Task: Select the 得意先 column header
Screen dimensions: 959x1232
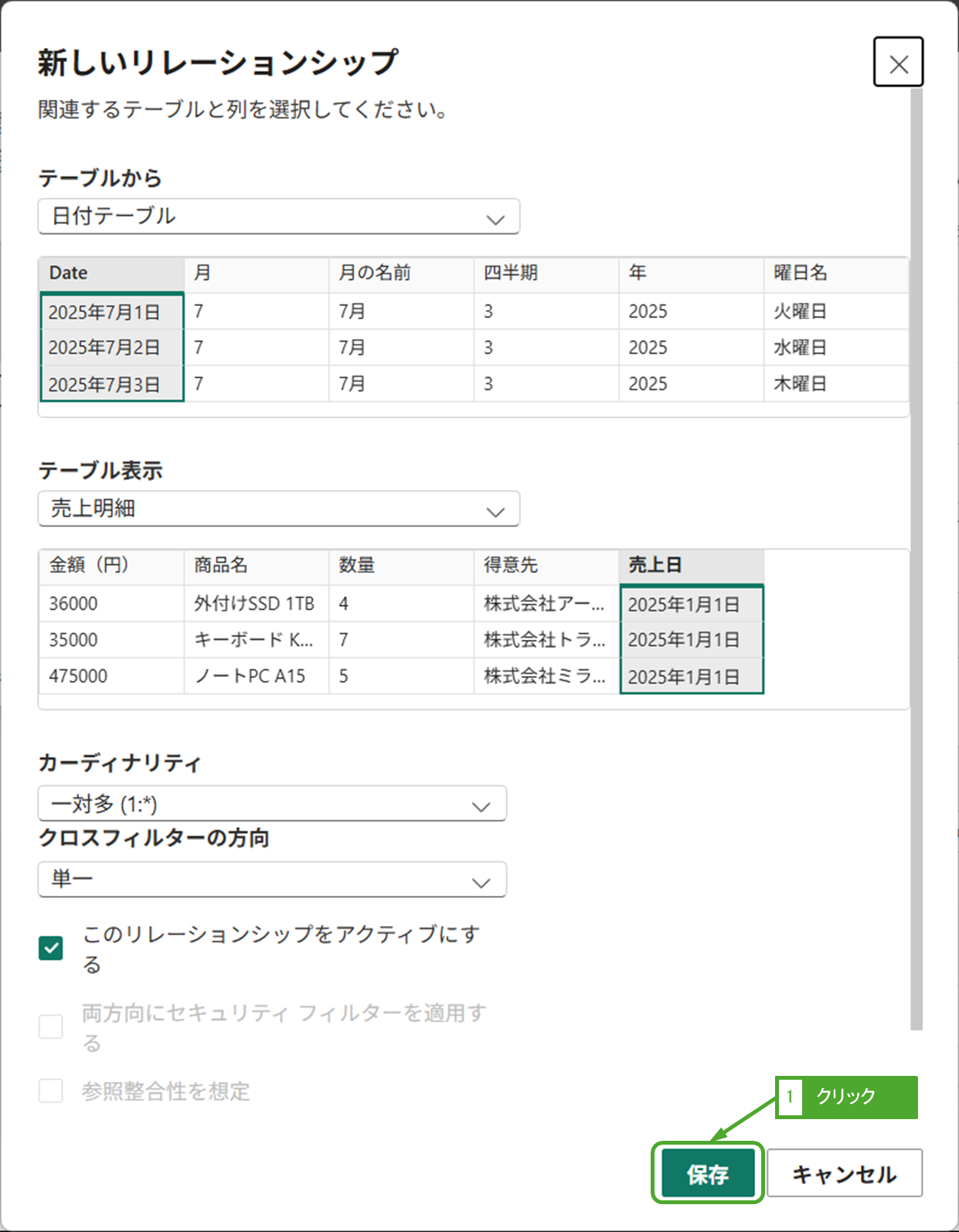Action: (545, 566)
